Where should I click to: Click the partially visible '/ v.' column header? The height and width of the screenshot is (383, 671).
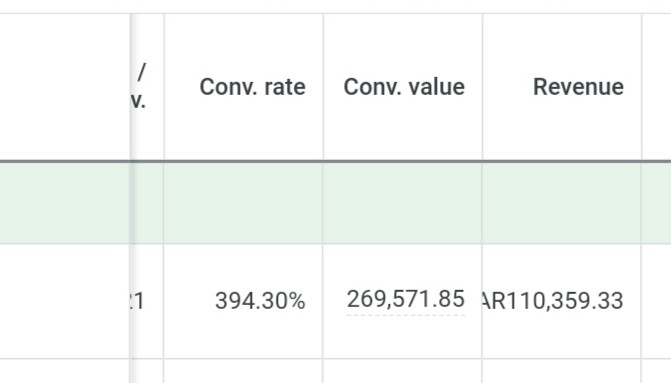pyautogui.click(x=140, y=87)
